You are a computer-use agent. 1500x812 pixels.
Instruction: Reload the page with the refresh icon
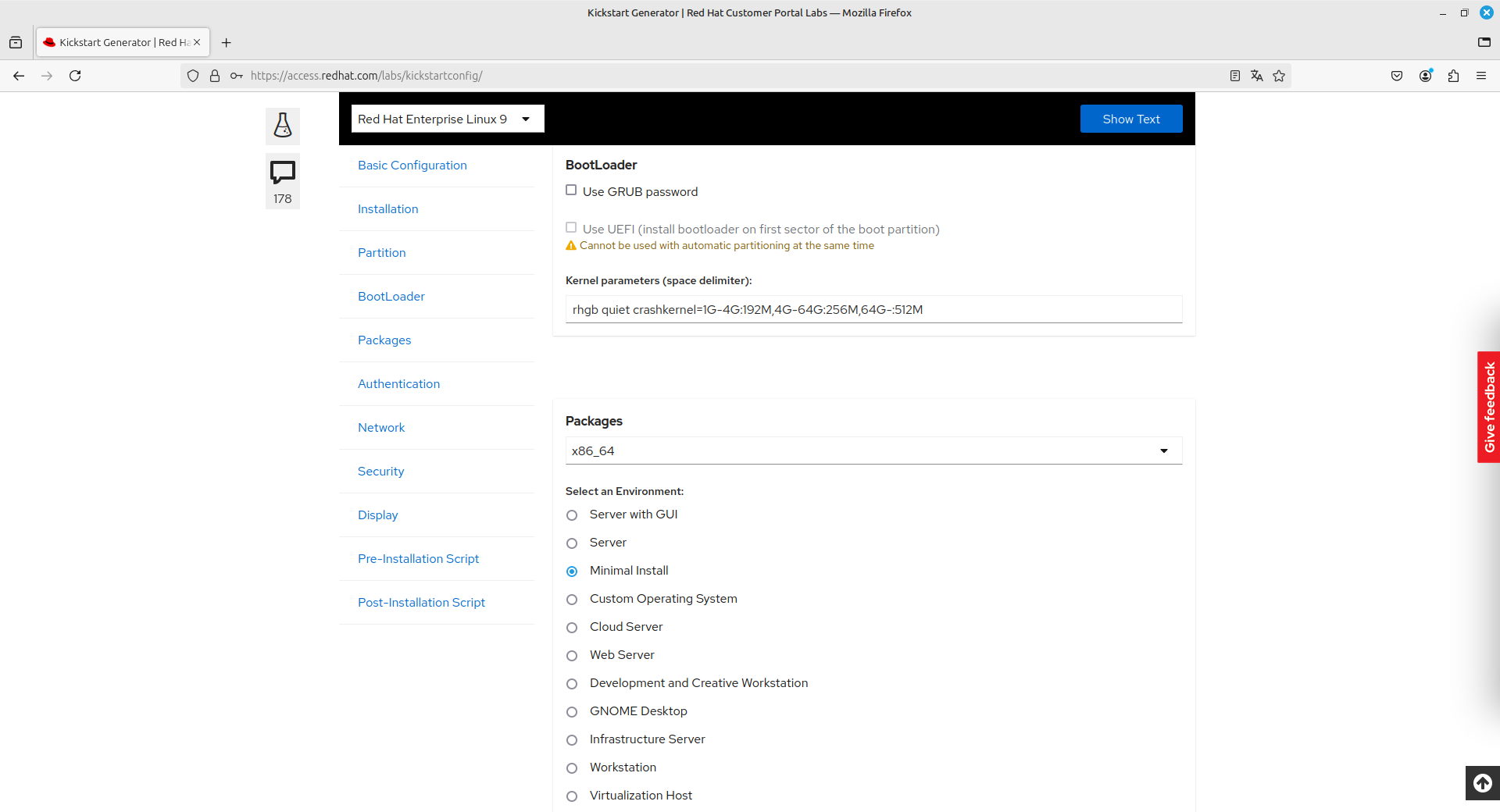75,76
